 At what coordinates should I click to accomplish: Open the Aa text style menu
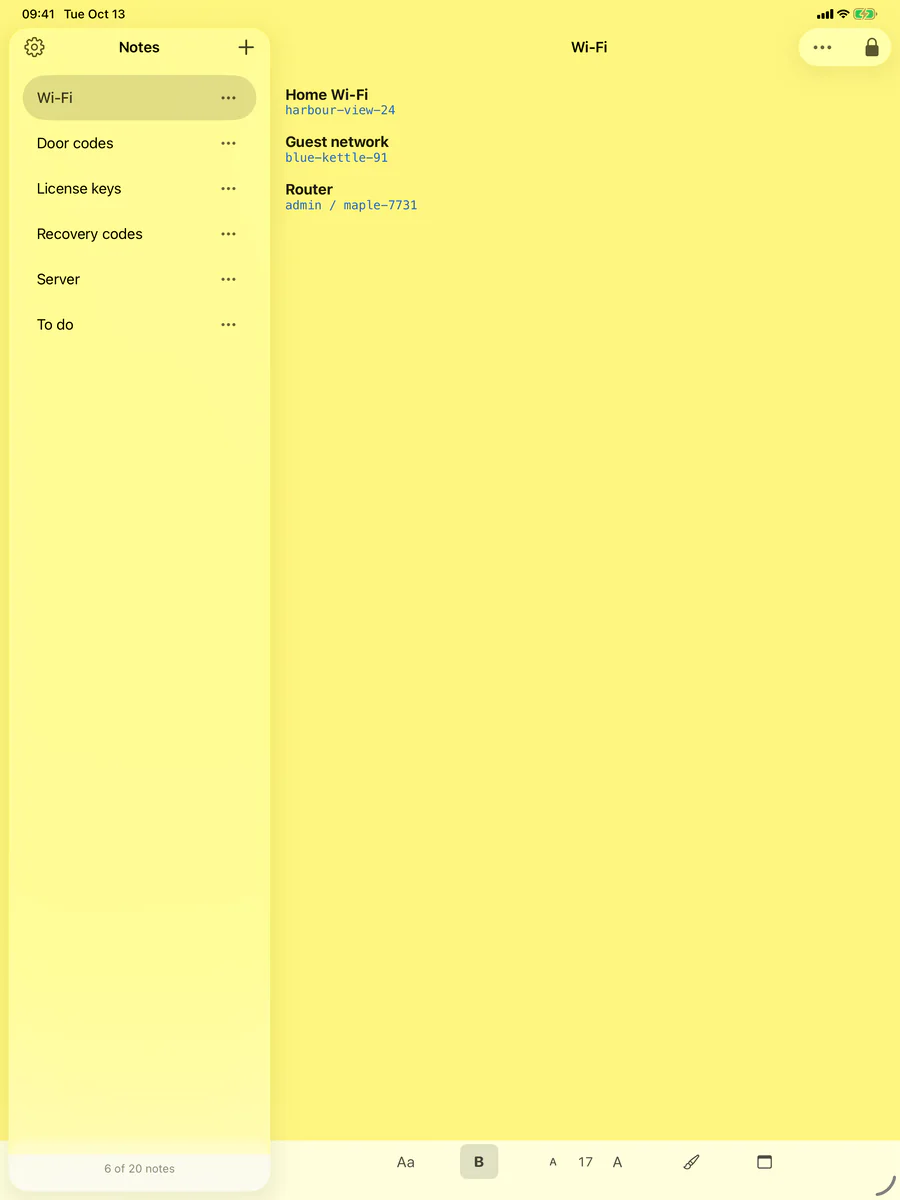click(405, 1162)
